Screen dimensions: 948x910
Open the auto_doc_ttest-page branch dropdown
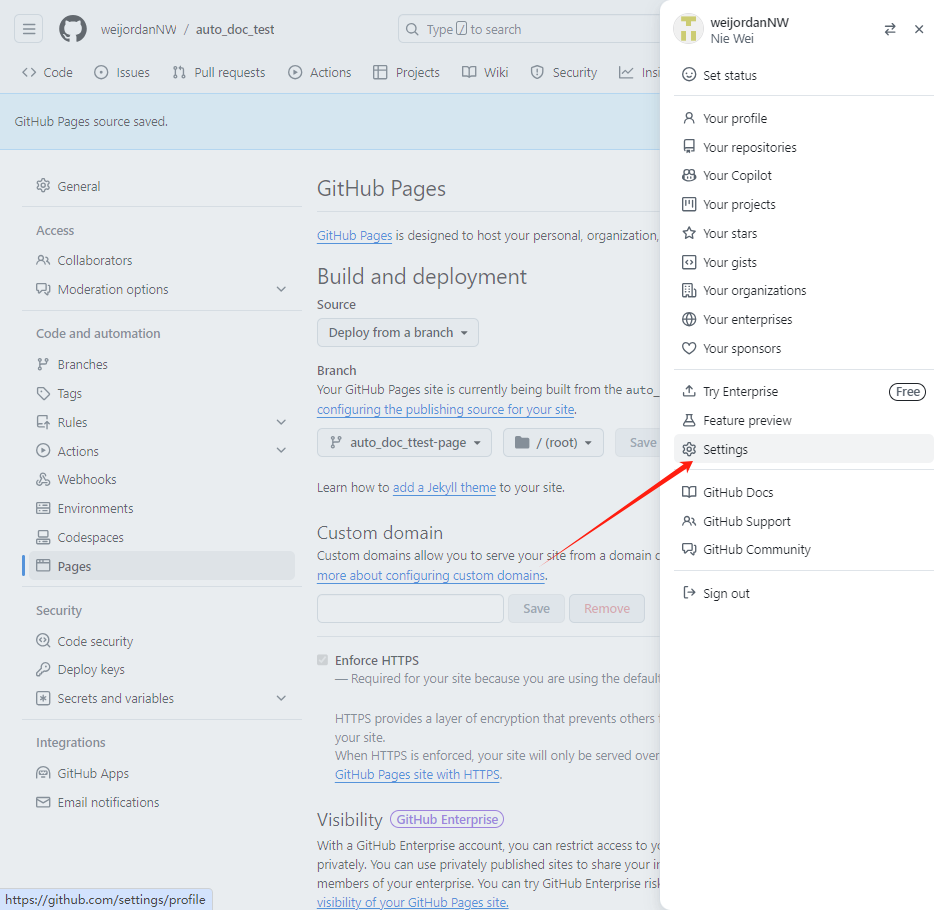[404, 443]
